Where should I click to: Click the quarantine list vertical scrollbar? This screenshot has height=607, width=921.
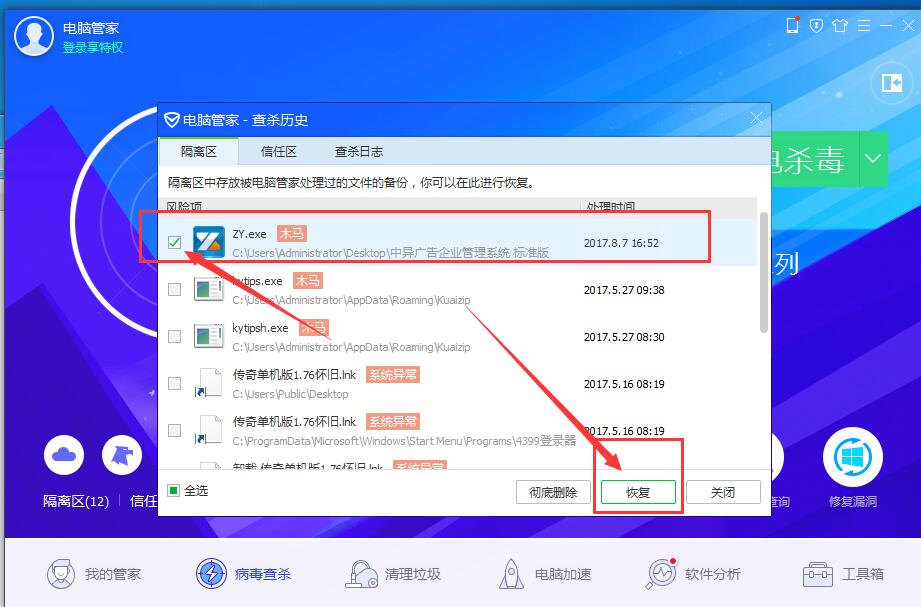pos(764,272)
